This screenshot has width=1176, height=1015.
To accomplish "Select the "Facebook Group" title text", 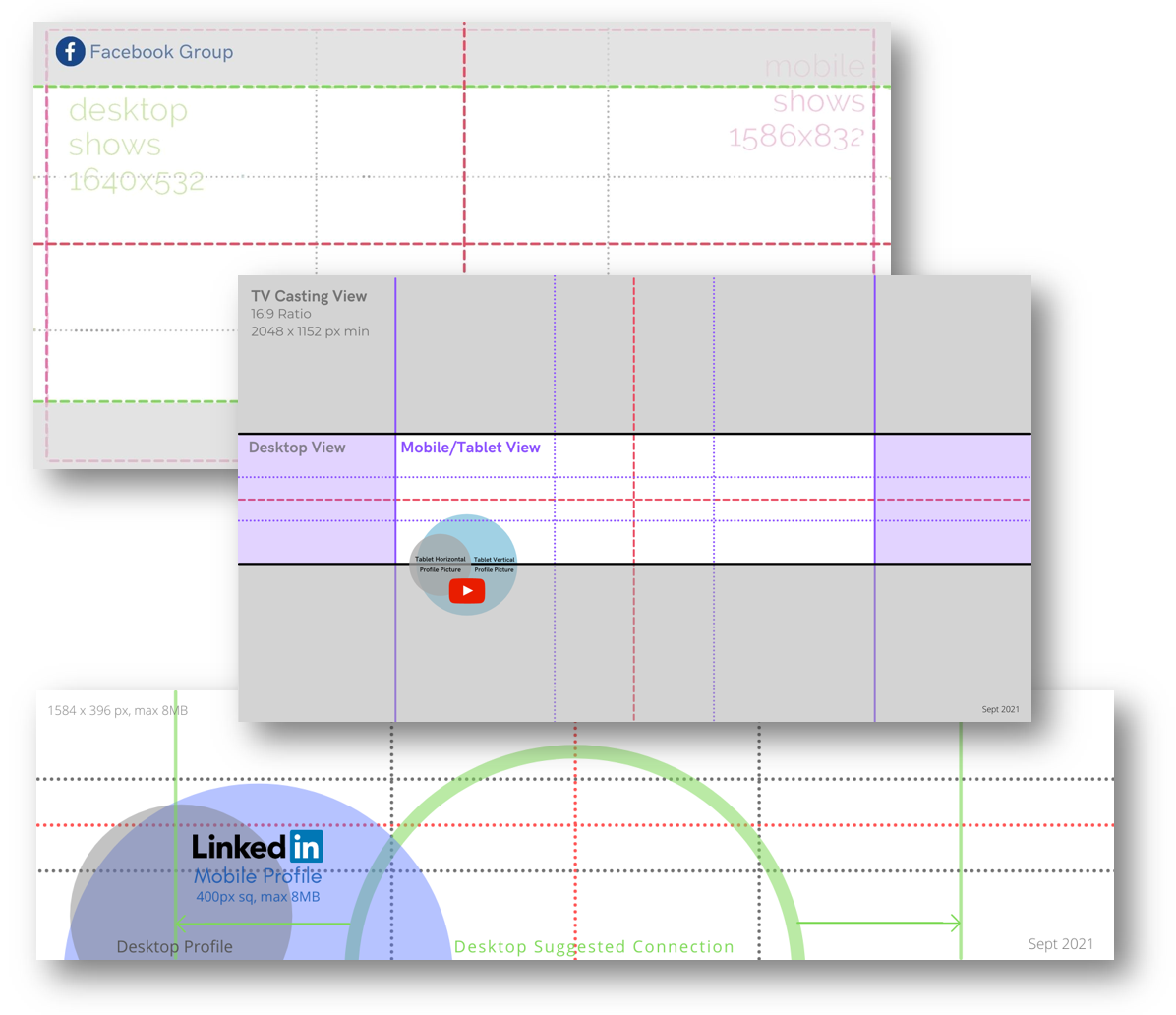I will tap(161, 52).
